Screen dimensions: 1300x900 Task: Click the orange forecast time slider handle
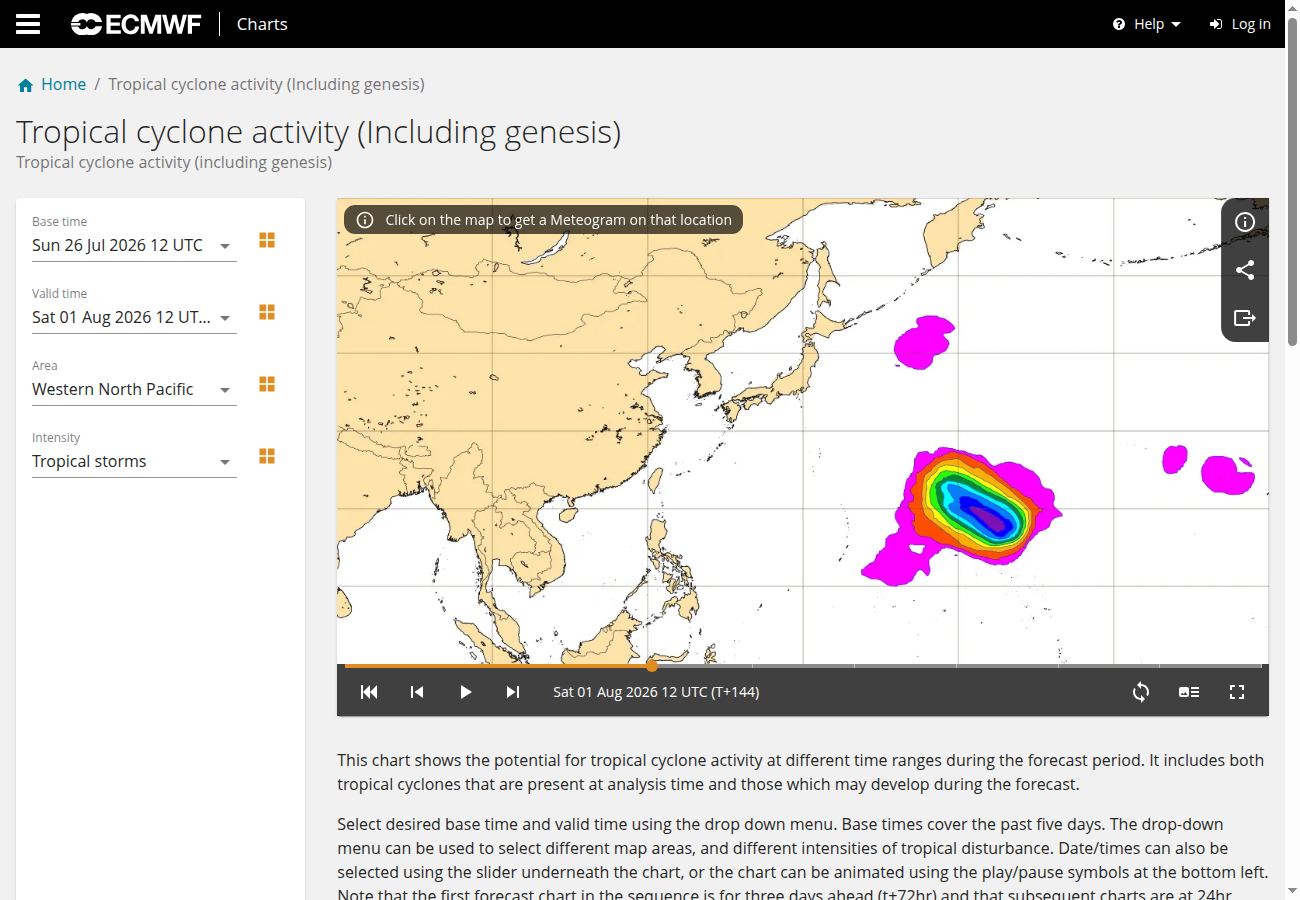click(x=652, y=665)
